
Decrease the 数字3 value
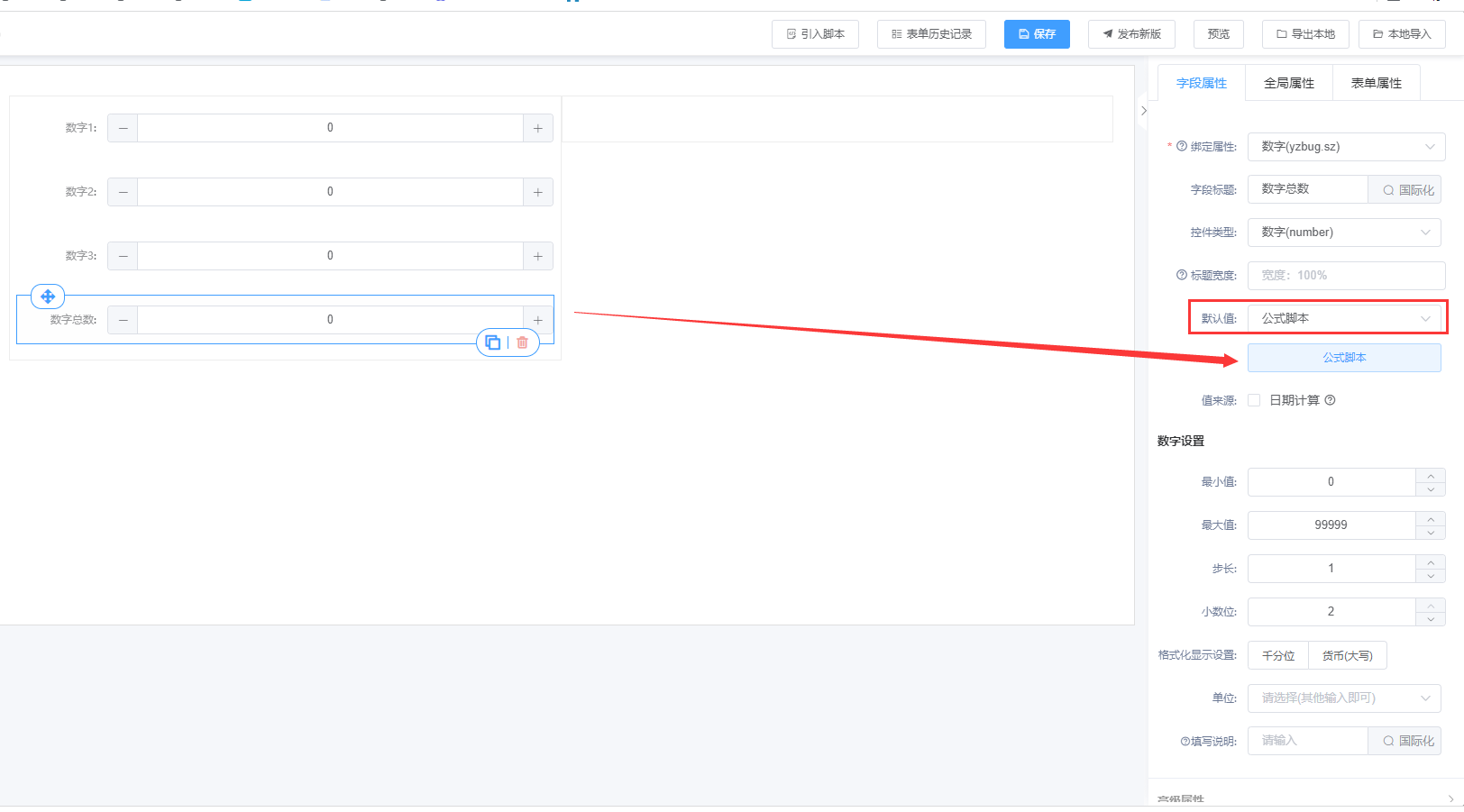pos(123,256)
